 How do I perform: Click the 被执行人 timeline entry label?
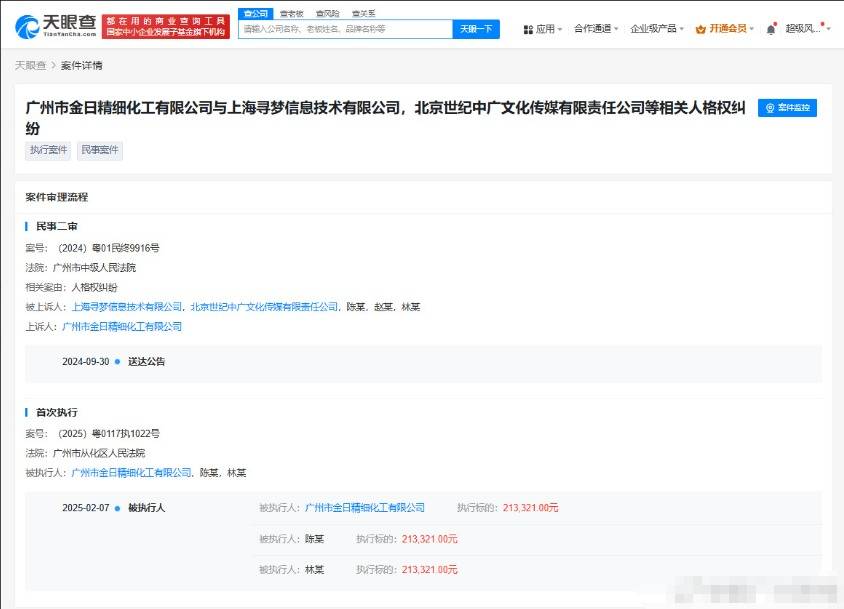(x=146, y=508)
